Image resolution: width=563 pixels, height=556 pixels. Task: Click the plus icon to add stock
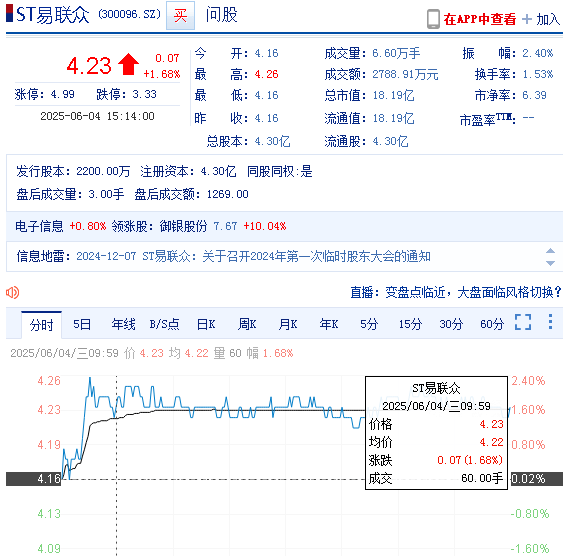(x=527, y=19)
